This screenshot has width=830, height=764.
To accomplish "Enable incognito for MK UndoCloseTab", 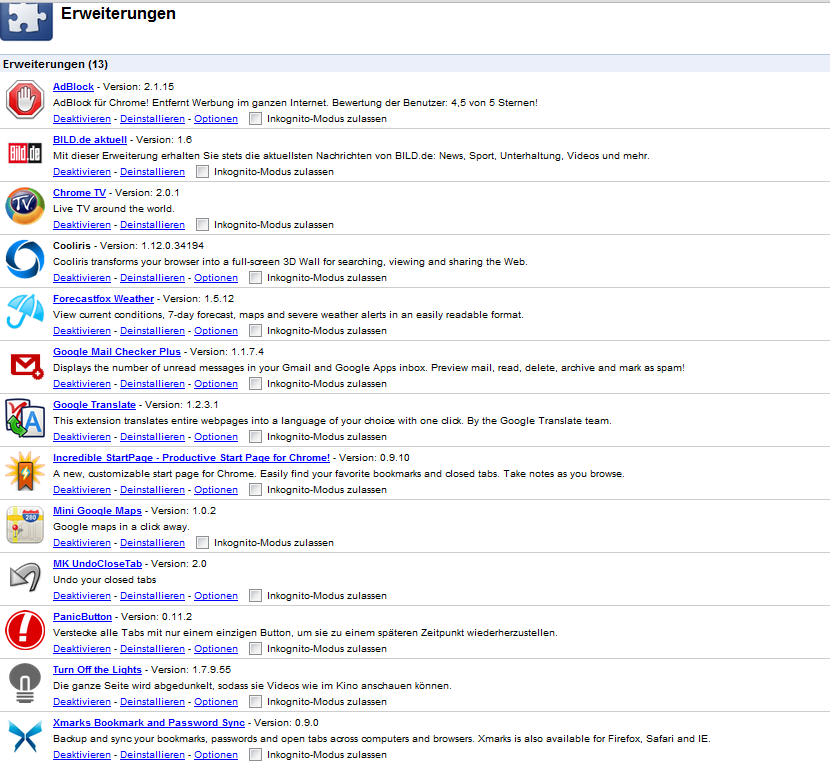I will [x=255, y=595].
